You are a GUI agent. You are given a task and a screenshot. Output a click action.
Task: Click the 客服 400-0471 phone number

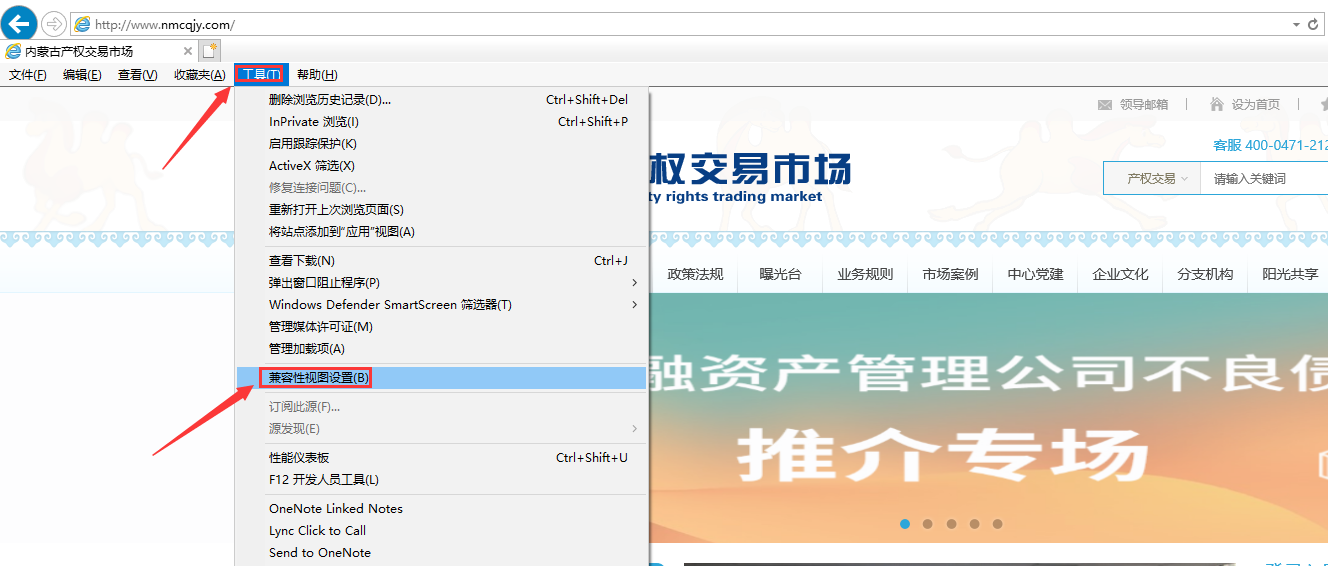(1270, 145)
